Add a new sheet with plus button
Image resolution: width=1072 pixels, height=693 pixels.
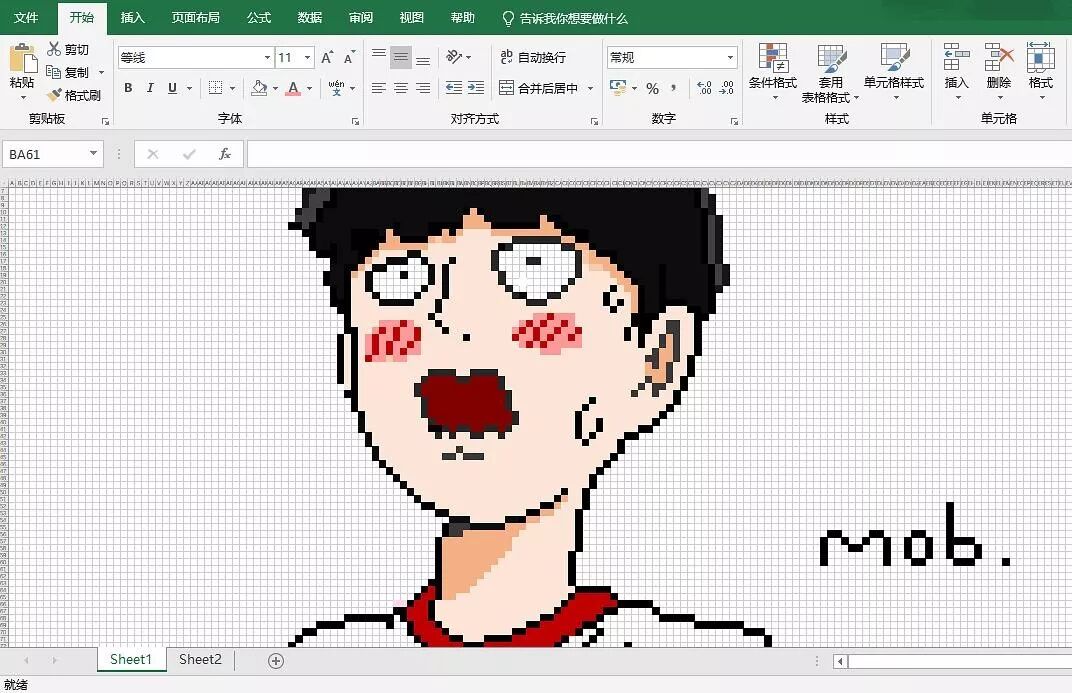tap(276, 661)
